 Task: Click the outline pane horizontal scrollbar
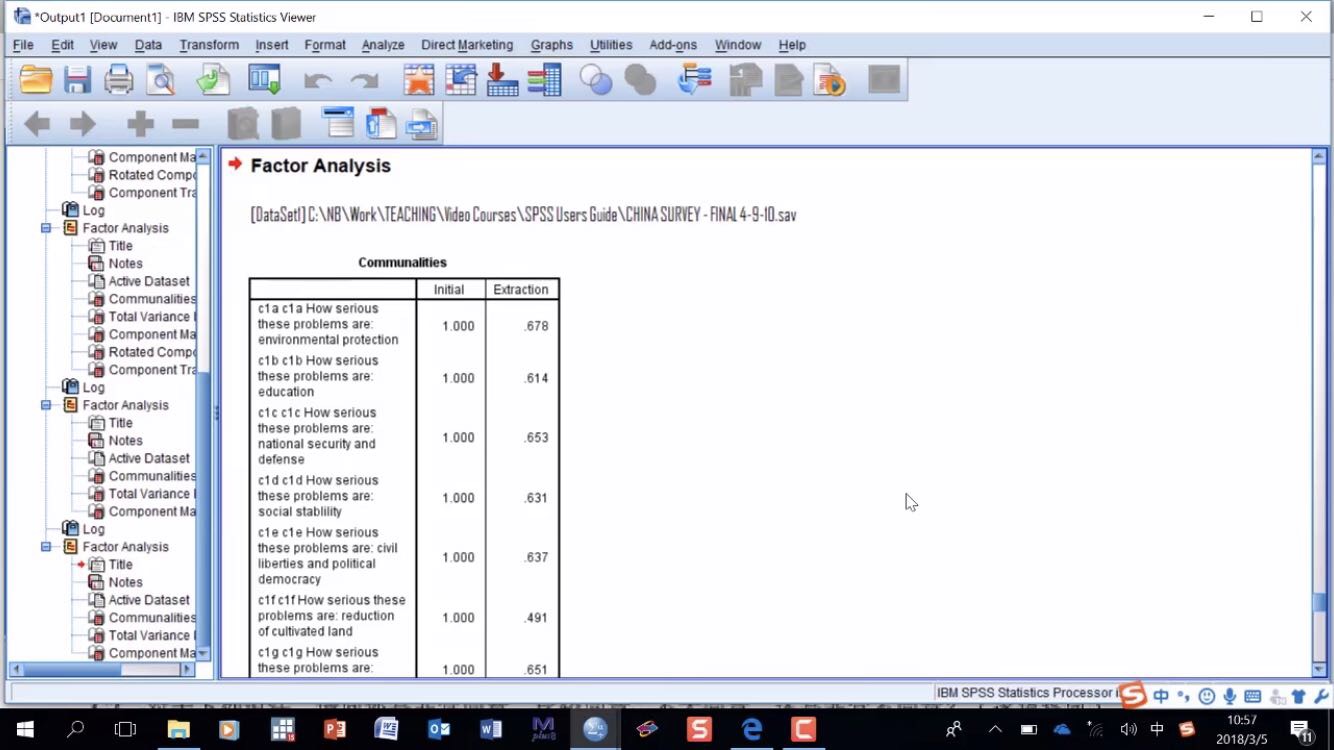pos(100,670)
